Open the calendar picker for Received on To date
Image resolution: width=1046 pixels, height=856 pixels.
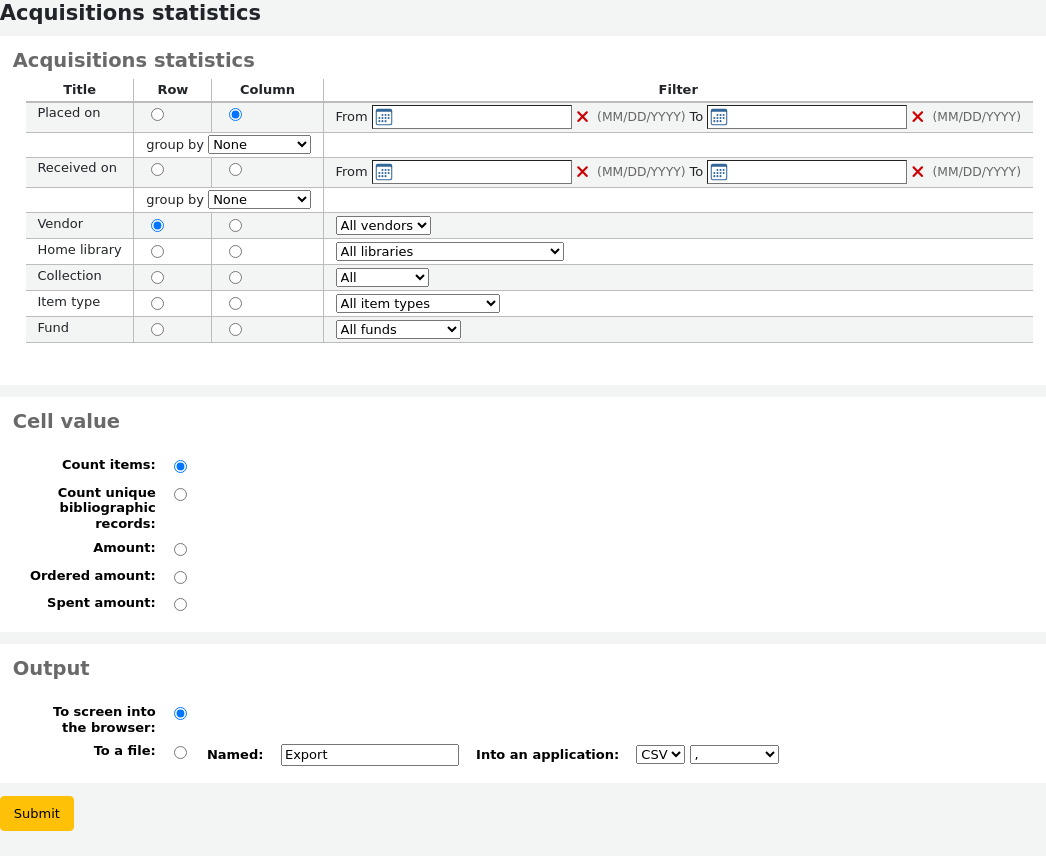coord(718,172)
